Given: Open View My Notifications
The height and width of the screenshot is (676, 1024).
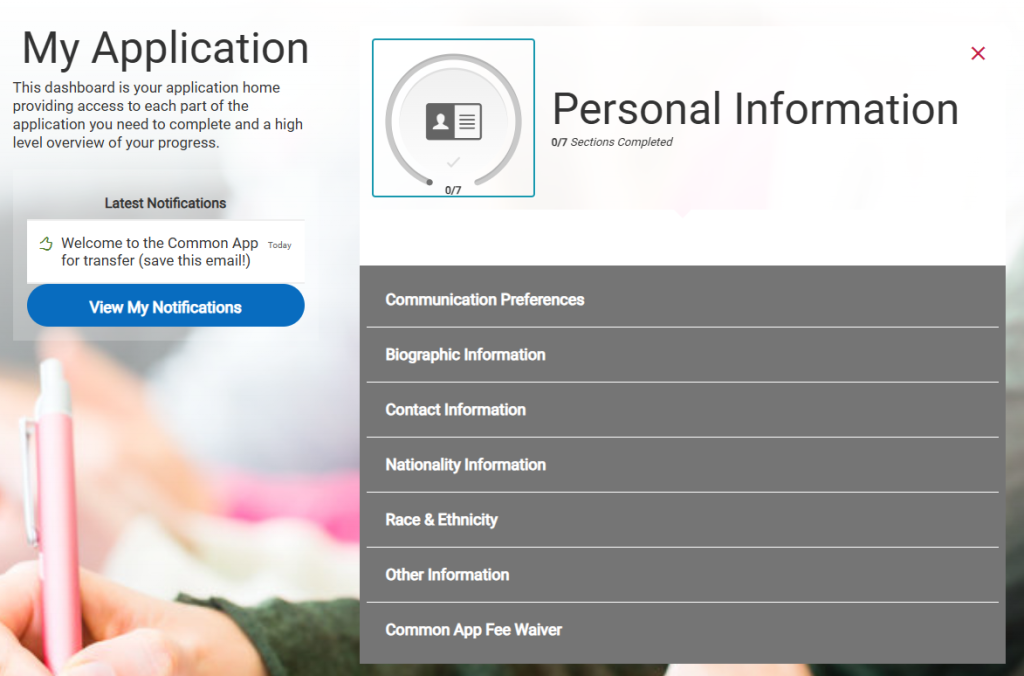Looking at the screenshot, I should [165, 307].
